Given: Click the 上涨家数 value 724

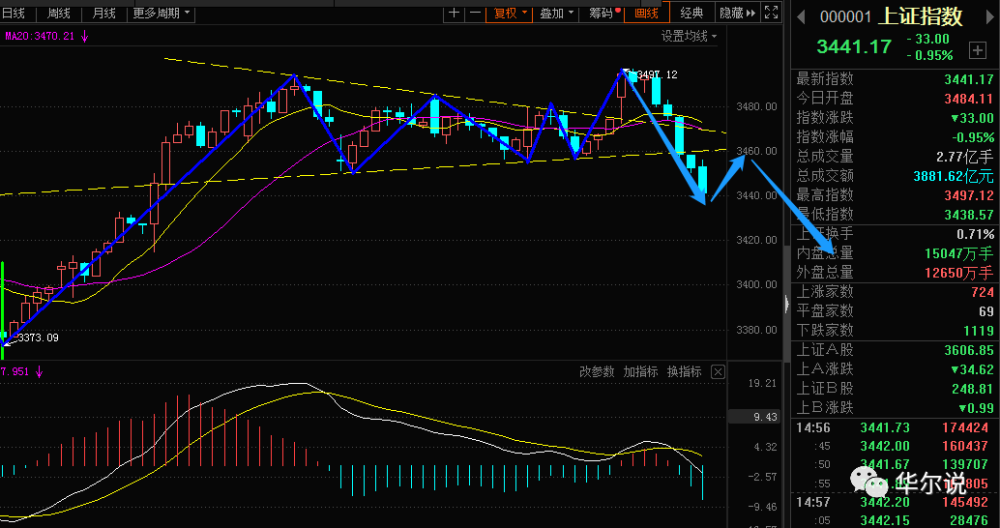Looking at the screenshot, I should (x=983, y=292).
